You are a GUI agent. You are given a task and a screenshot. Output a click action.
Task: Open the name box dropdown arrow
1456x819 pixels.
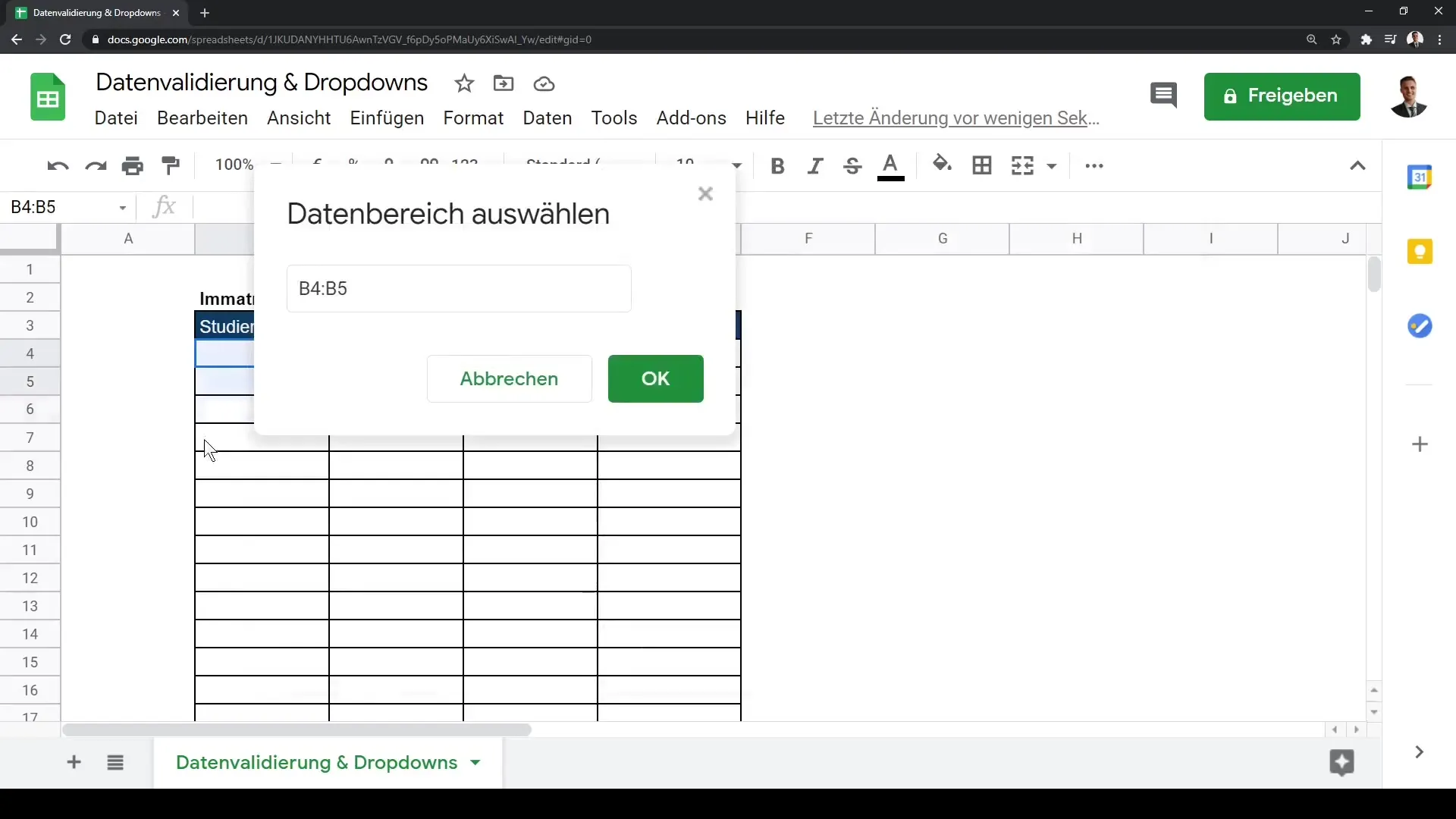click(122, 208)
